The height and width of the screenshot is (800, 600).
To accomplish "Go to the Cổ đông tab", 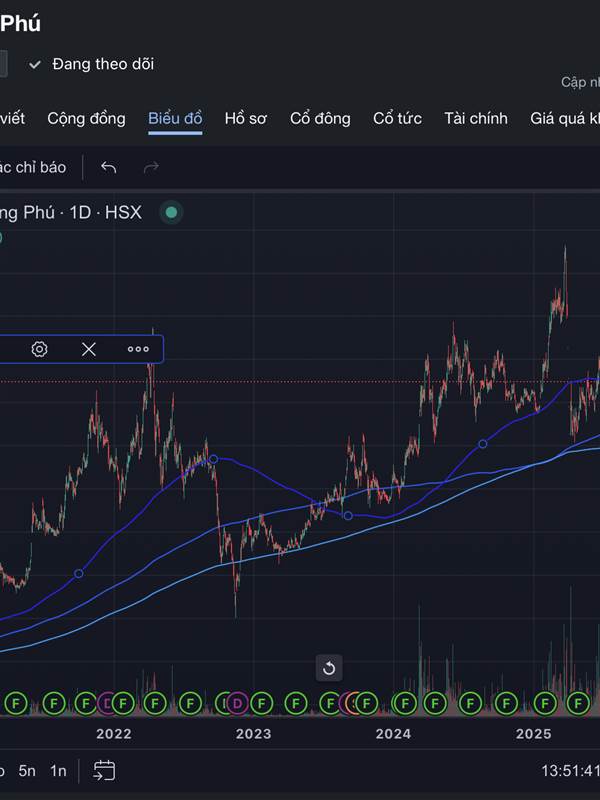I will coord(320,118).
